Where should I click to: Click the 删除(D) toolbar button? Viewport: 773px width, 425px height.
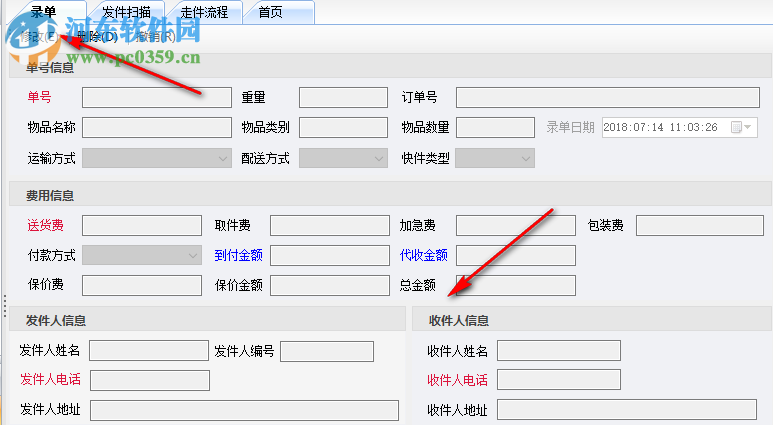click(x=97, y=36)
